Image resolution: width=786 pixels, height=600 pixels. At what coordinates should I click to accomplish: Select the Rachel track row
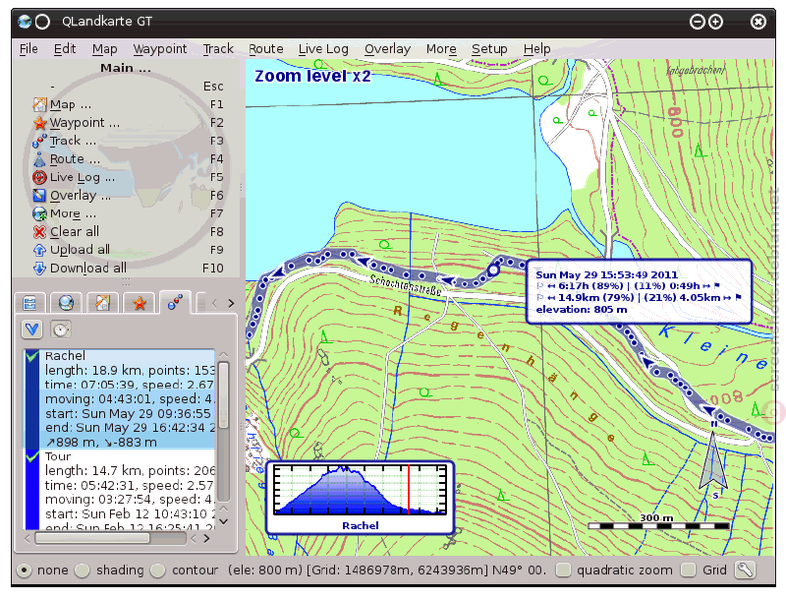pyautogui.click(x=119, y=399)
